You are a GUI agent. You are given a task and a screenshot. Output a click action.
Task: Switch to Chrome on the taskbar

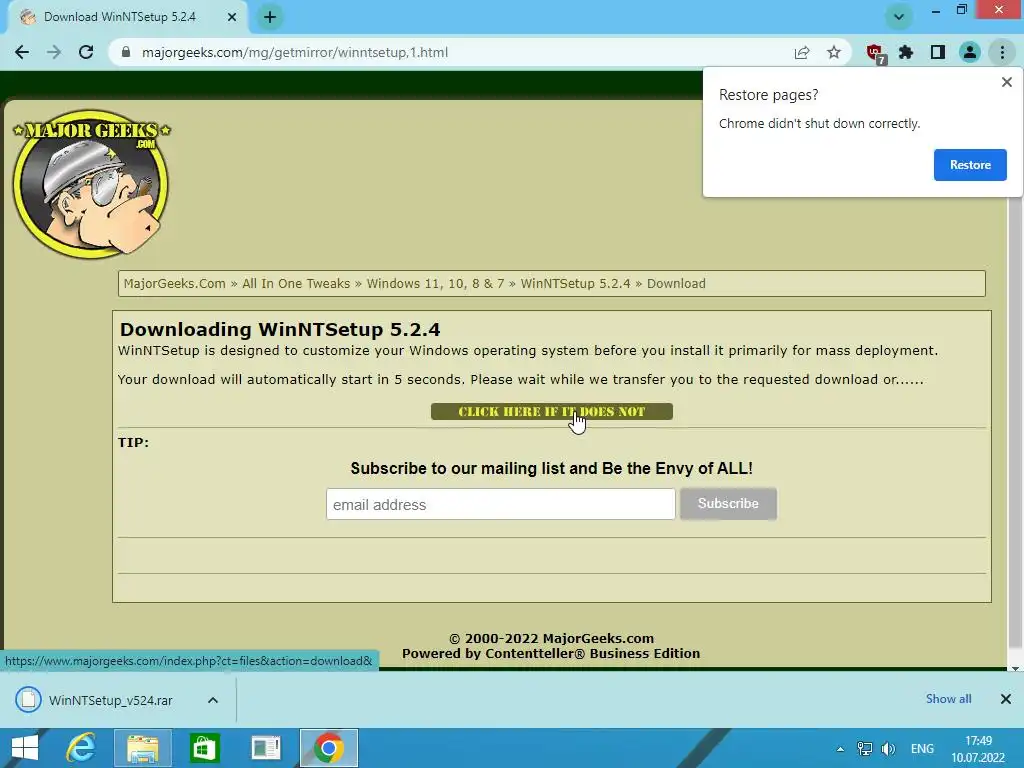328,748
